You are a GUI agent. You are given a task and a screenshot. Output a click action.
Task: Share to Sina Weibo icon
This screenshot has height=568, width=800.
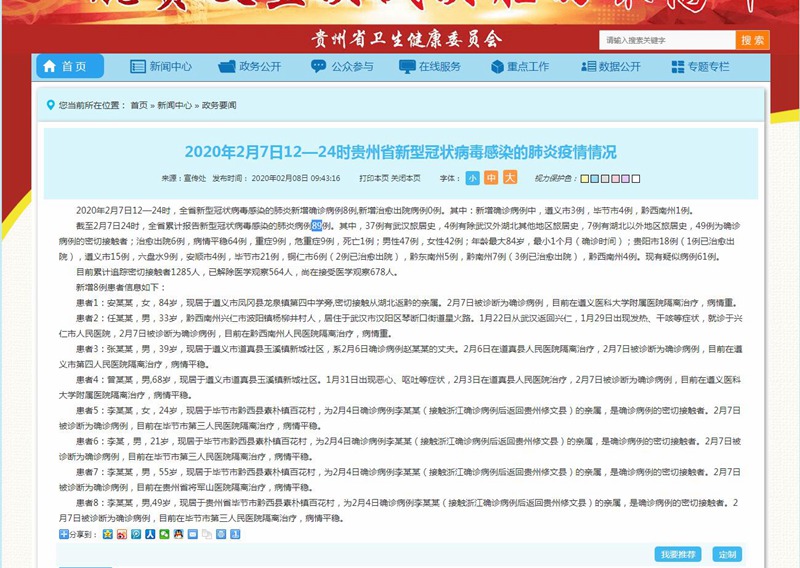click(x=121, y=534)
